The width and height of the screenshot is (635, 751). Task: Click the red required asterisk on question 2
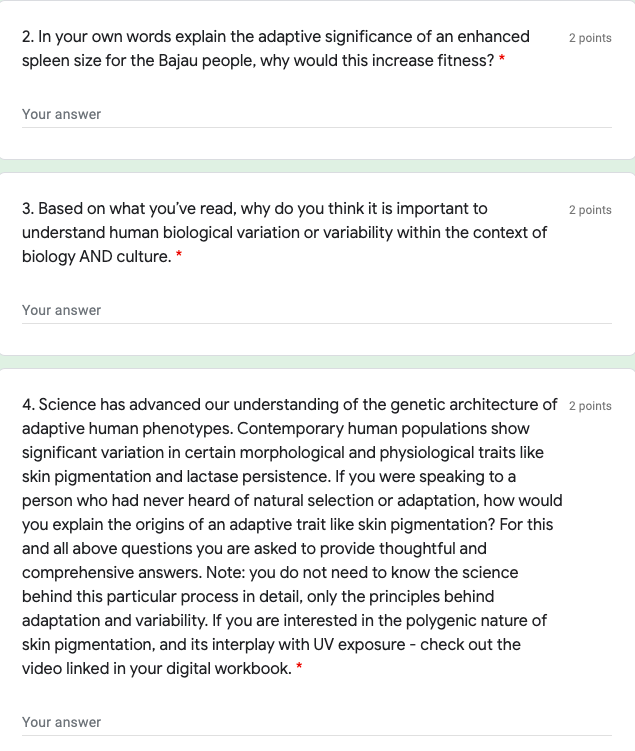pos(502,61)
